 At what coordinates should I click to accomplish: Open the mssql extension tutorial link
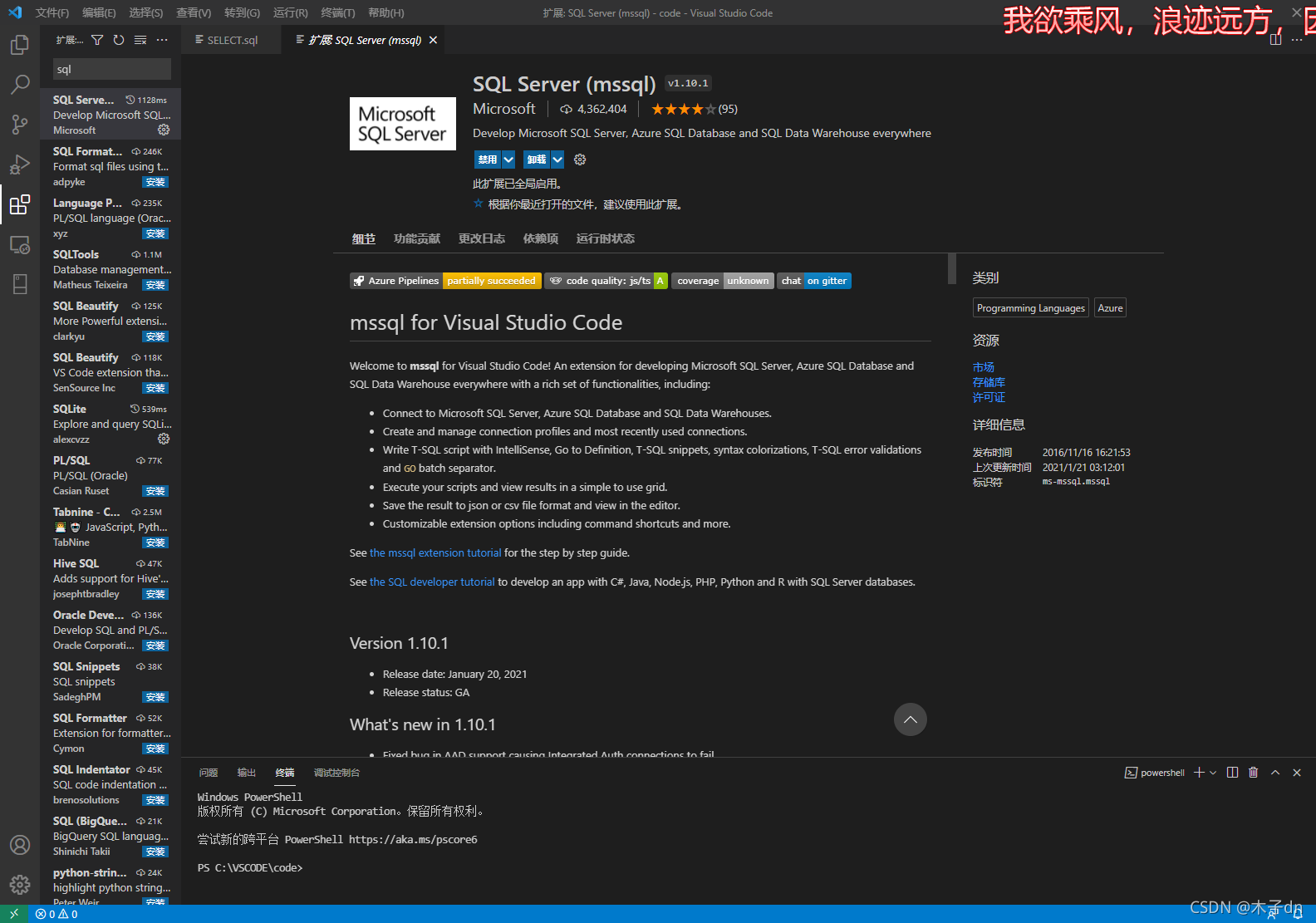pos(435,552)
